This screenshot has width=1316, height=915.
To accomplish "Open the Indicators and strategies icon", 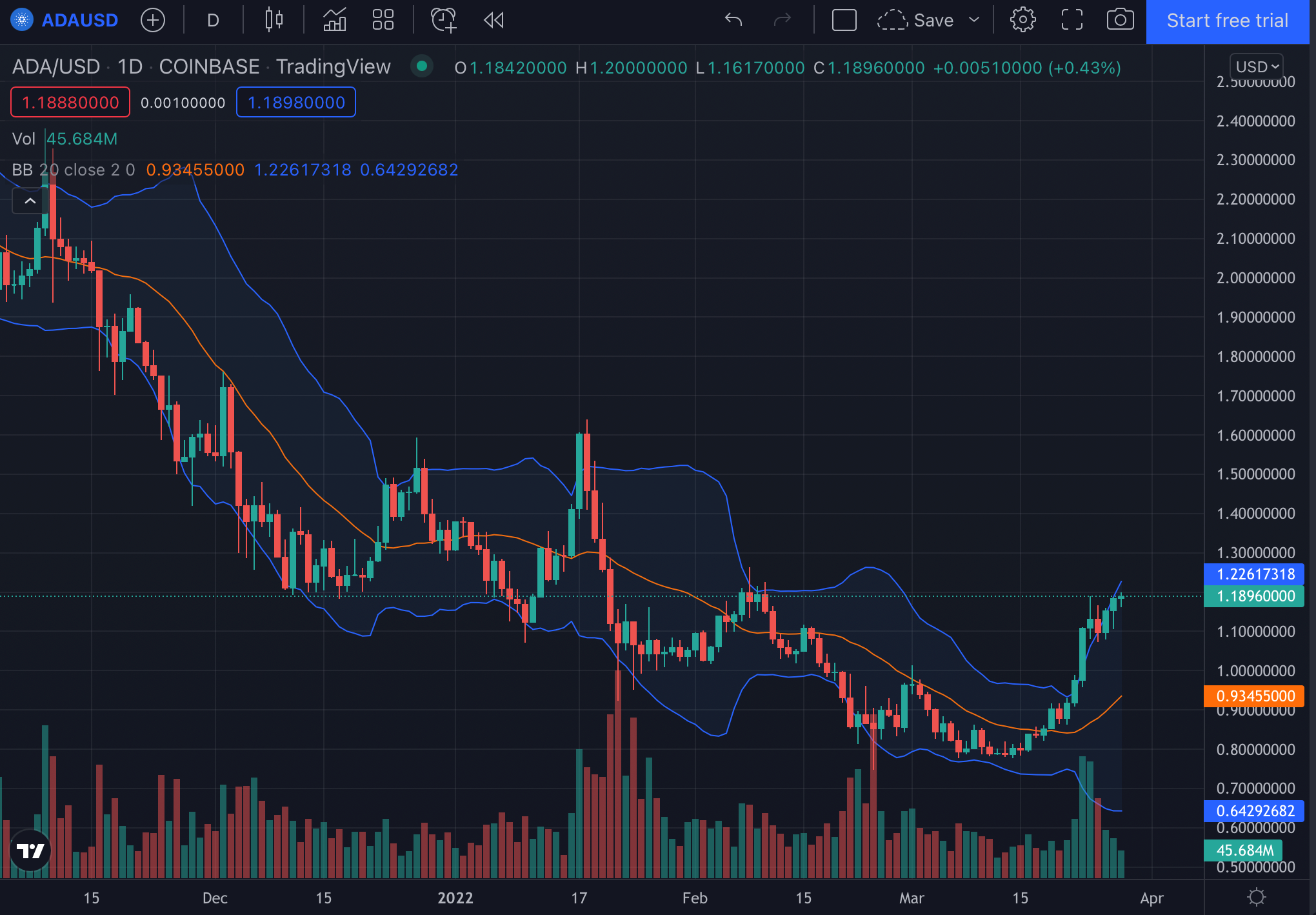I will click(x=334, y=21).
